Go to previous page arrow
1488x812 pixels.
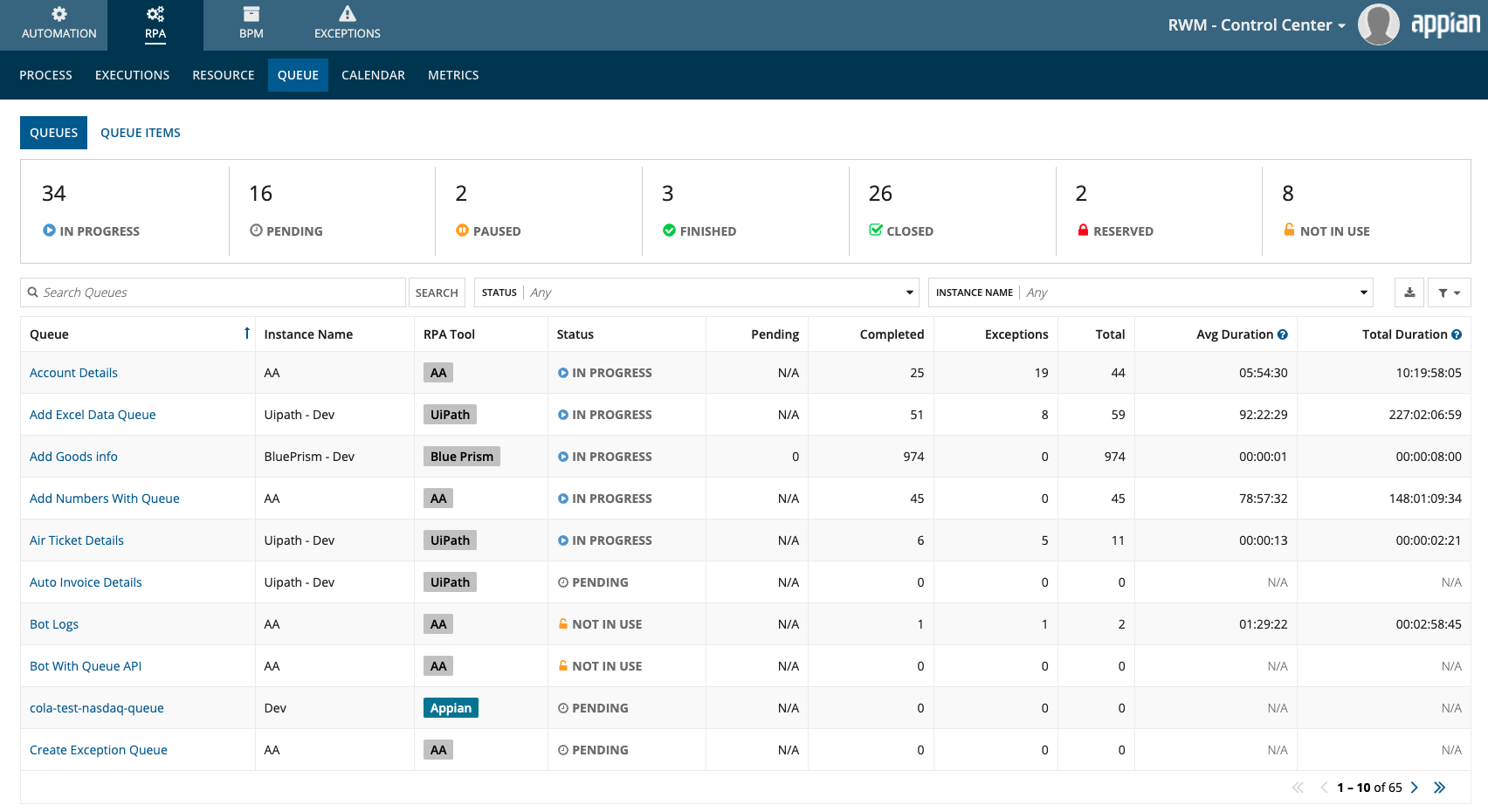(x=1324, y=788)
